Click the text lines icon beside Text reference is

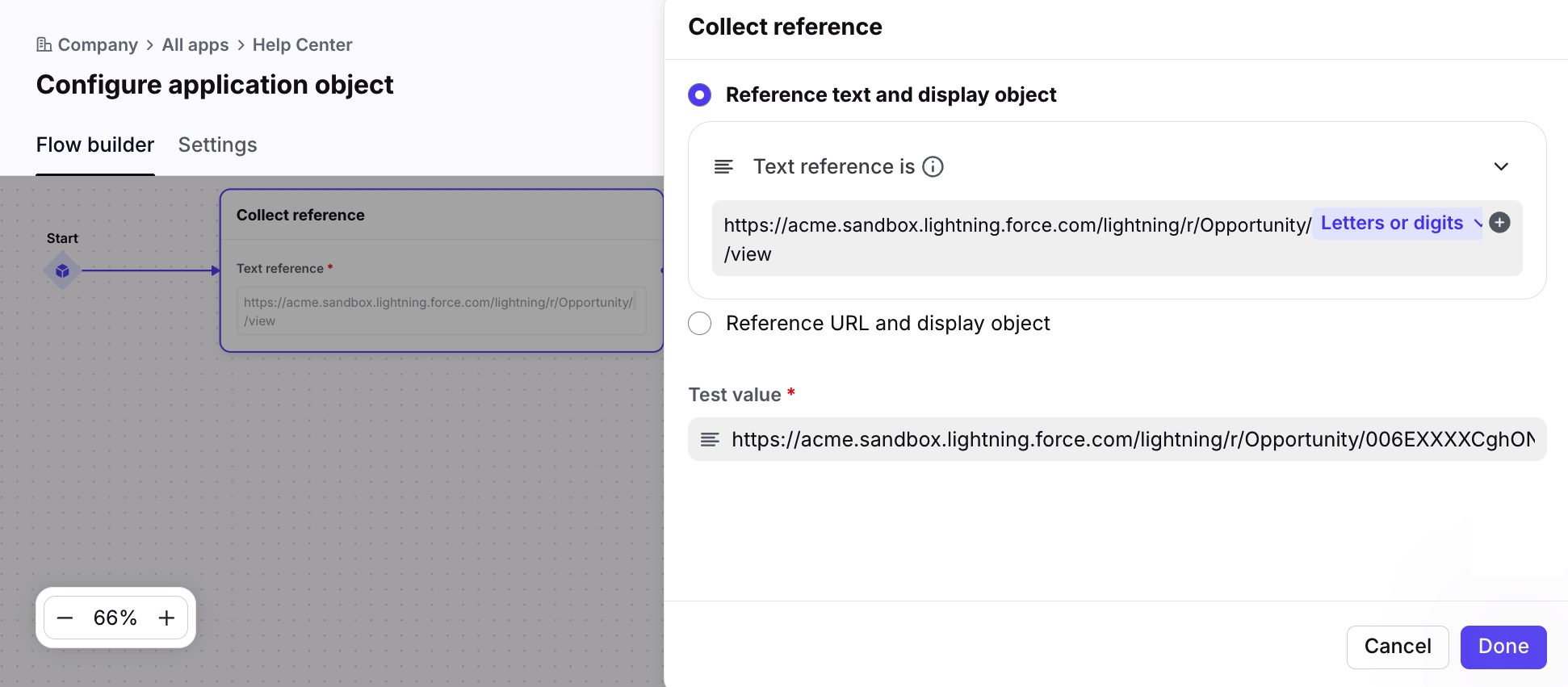point(723,166)
